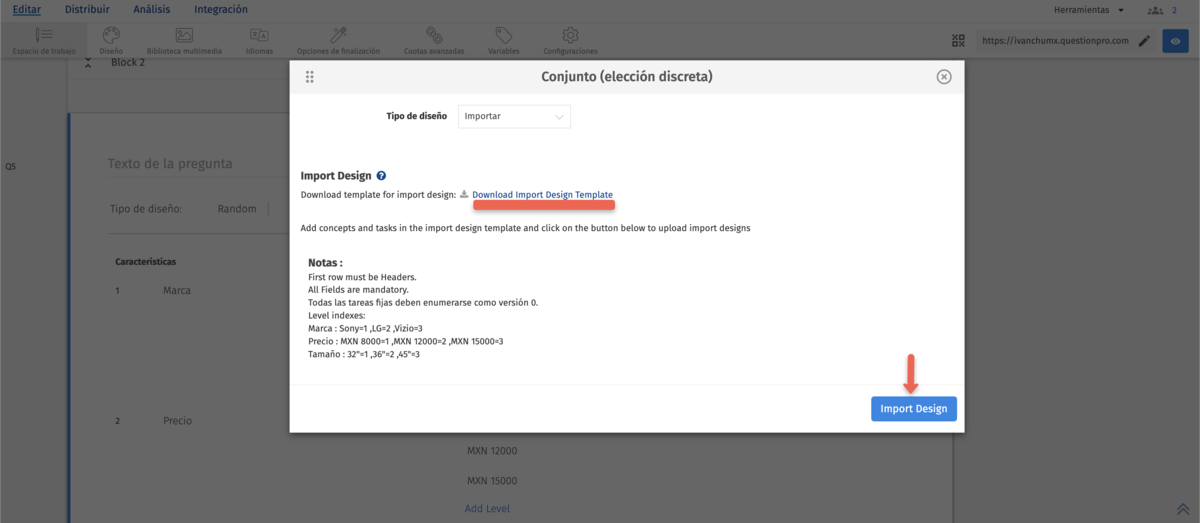
Task: Click the Import Design help icon
Action: (382, 176)
